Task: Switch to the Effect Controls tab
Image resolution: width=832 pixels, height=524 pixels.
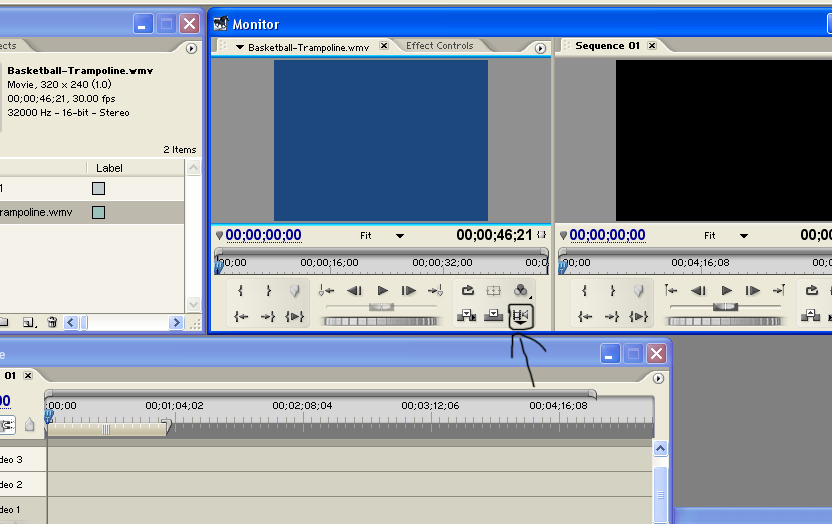Action: (x=439, y=46)
